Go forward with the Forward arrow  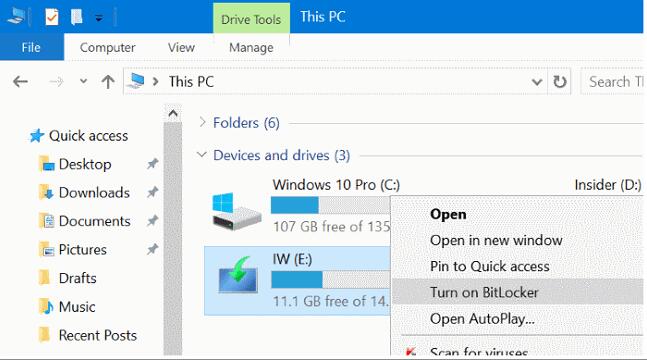56,81
